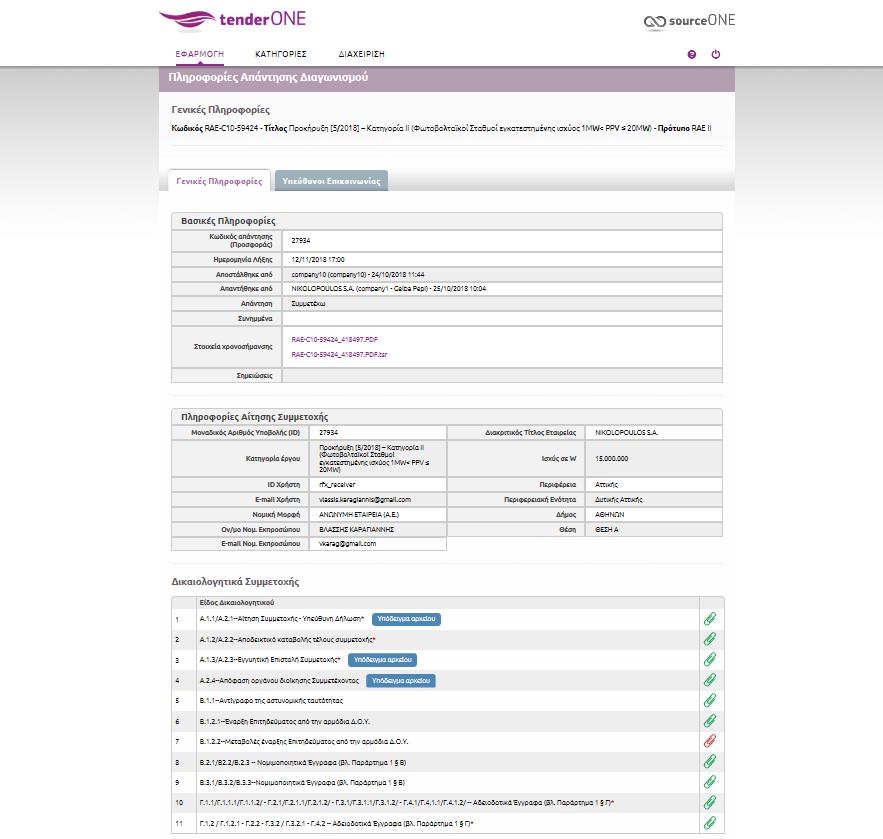This screenshot has width=883, height=839.
Task: Open attachment clip for row 3 Εγγυητική Επιστολή
Action: click(710, 659)
